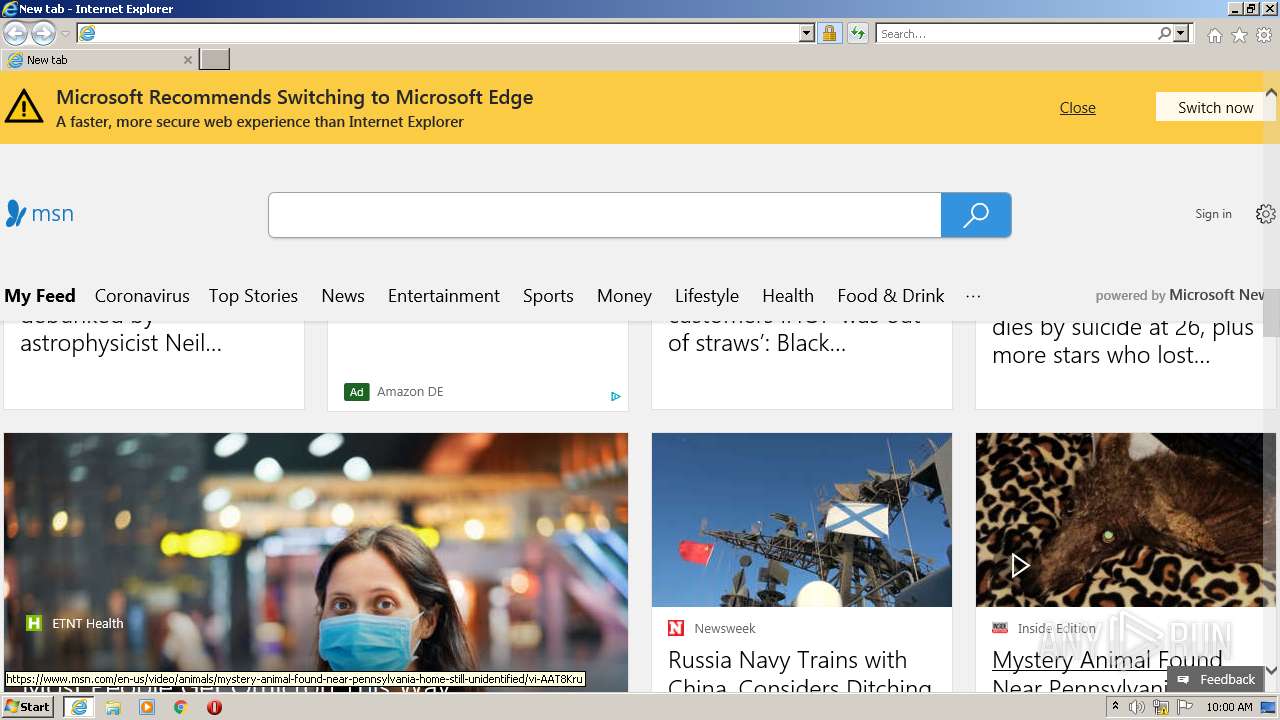Launch Chrome from the taskbar
This screenshot has height=720, width=1280.
tap(180, 707)
